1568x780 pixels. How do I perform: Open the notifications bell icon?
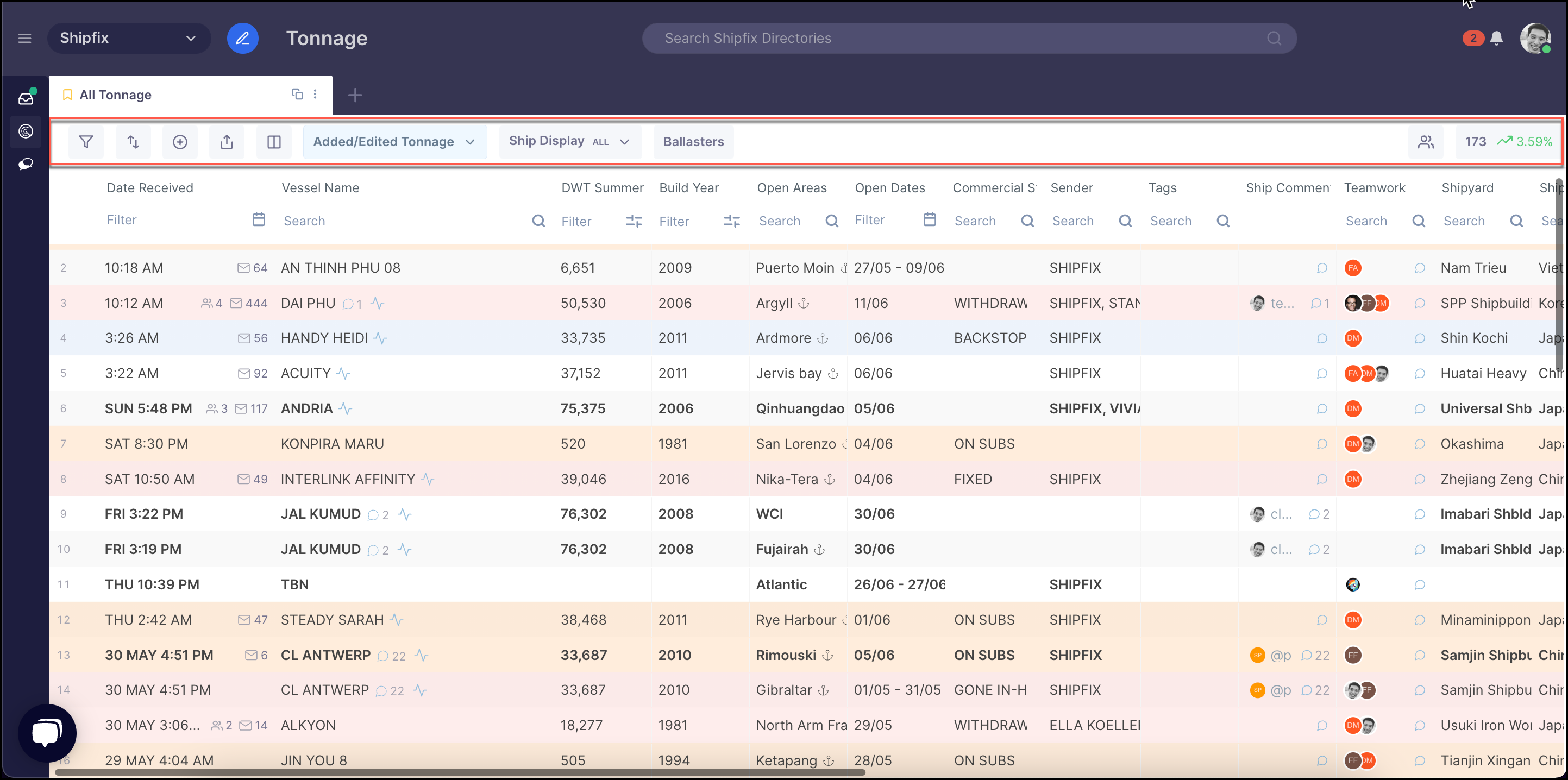1497,39
